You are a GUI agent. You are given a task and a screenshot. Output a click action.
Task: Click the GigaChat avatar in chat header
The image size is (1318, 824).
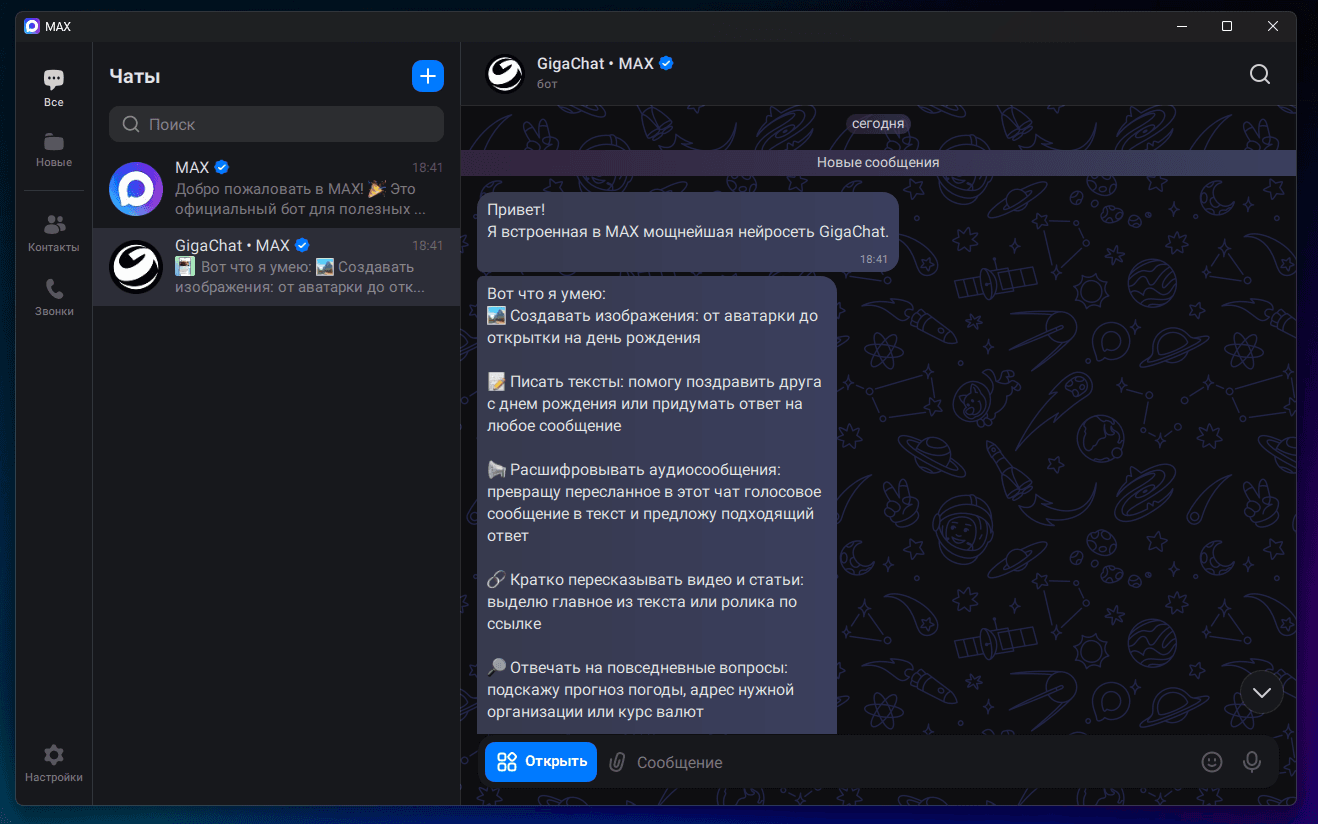pyautogui.click(x=504, y=73)
